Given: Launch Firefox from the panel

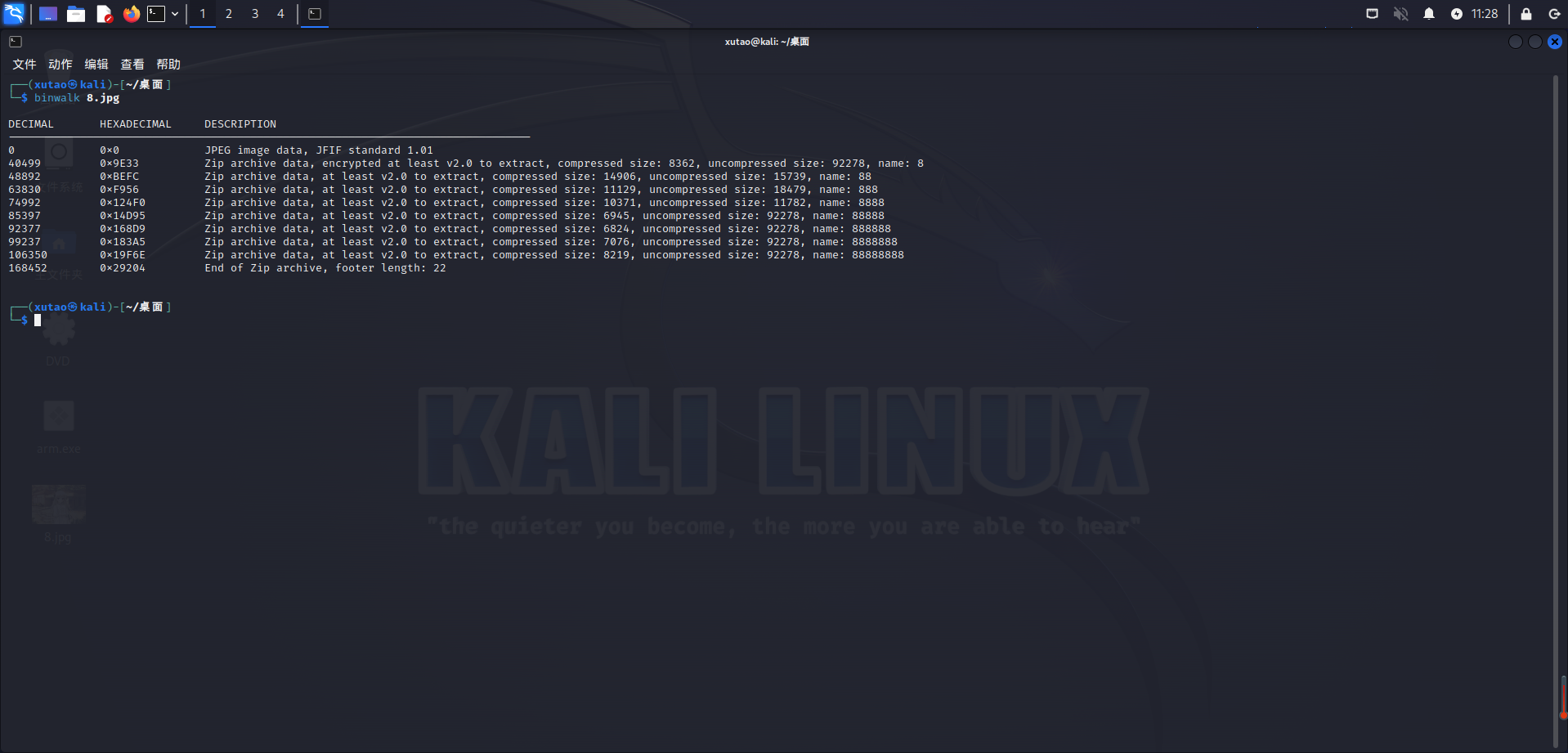Looking at the screenshot, I should coord(131,14).
